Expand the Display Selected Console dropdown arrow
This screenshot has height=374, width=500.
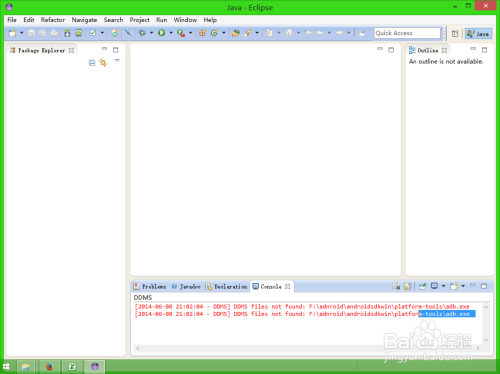coord(443,286)
